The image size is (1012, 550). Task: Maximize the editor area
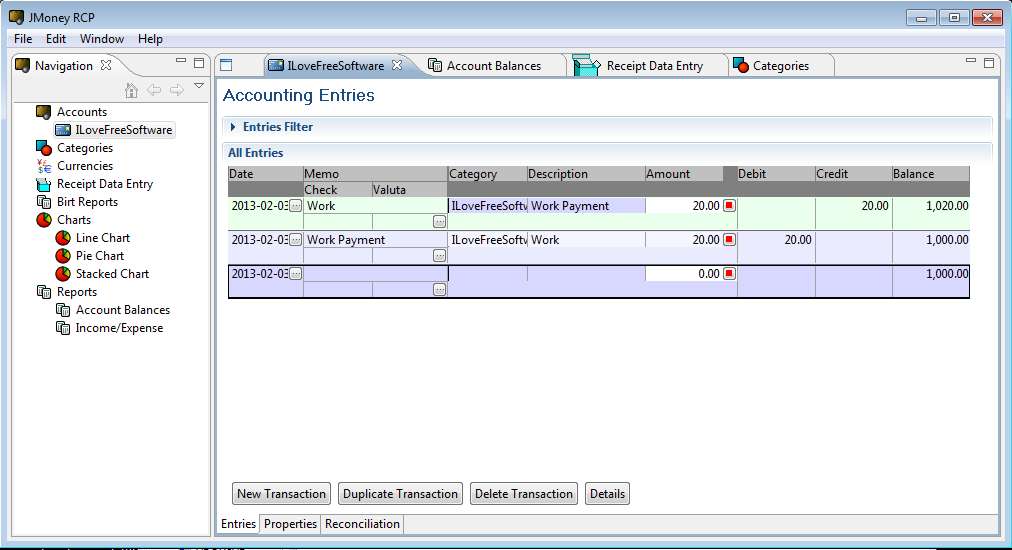[x=989, y=63]
